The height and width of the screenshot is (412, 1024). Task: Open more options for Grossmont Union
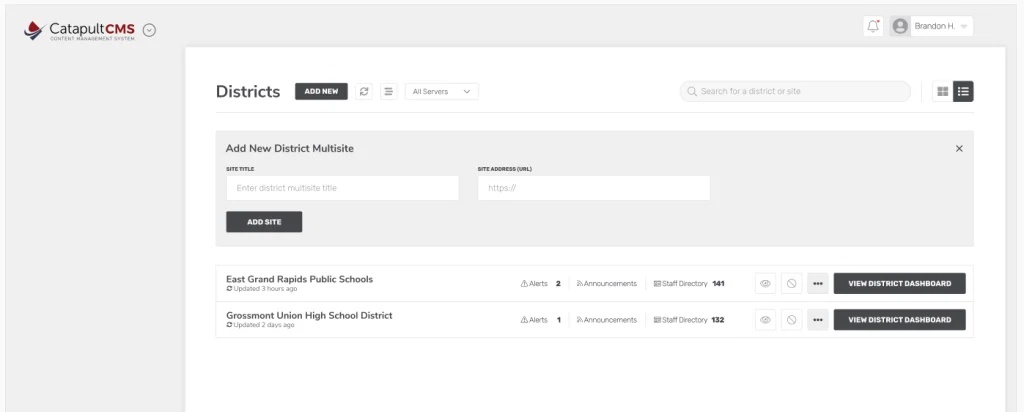818,320
